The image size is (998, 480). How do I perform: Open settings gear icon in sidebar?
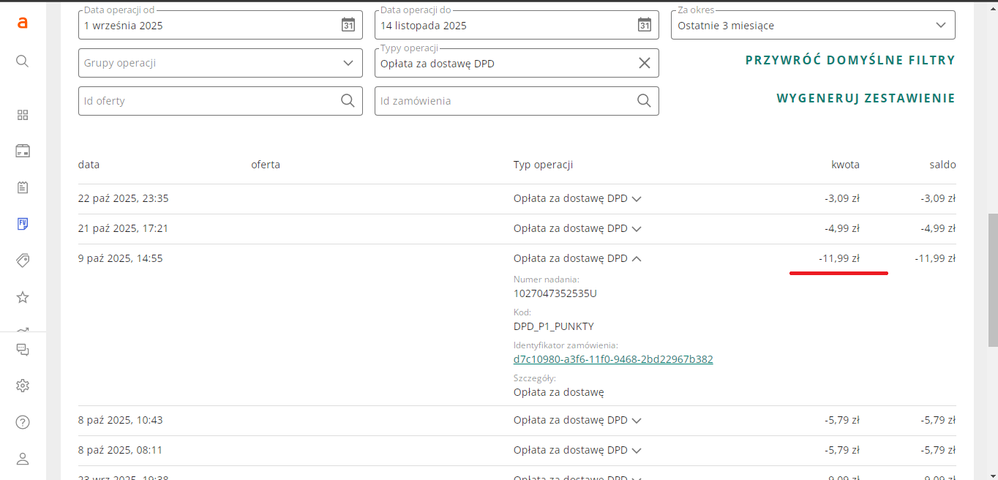(22, 386)
